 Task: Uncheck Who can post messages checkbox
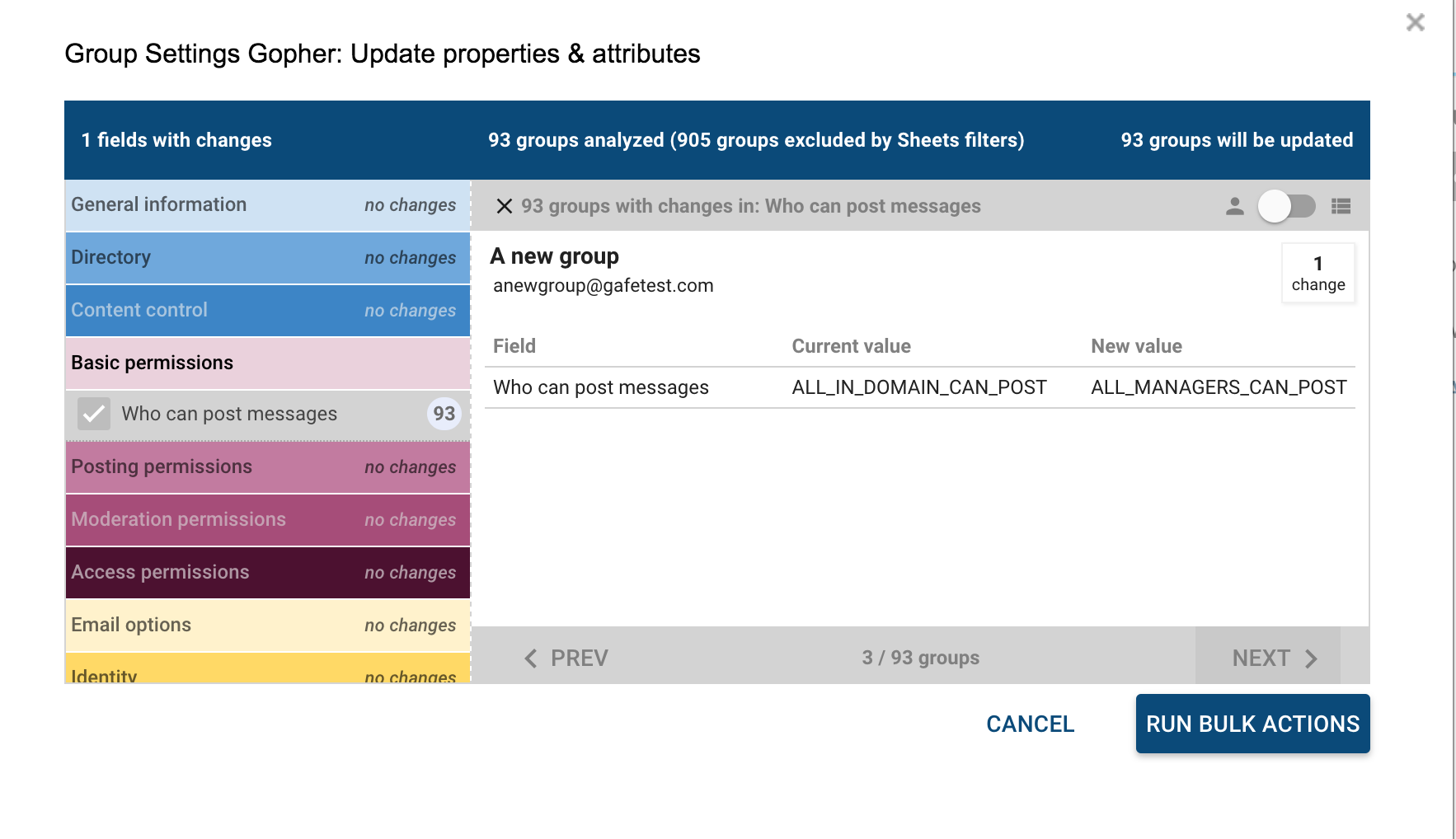[x=94, y=414]
